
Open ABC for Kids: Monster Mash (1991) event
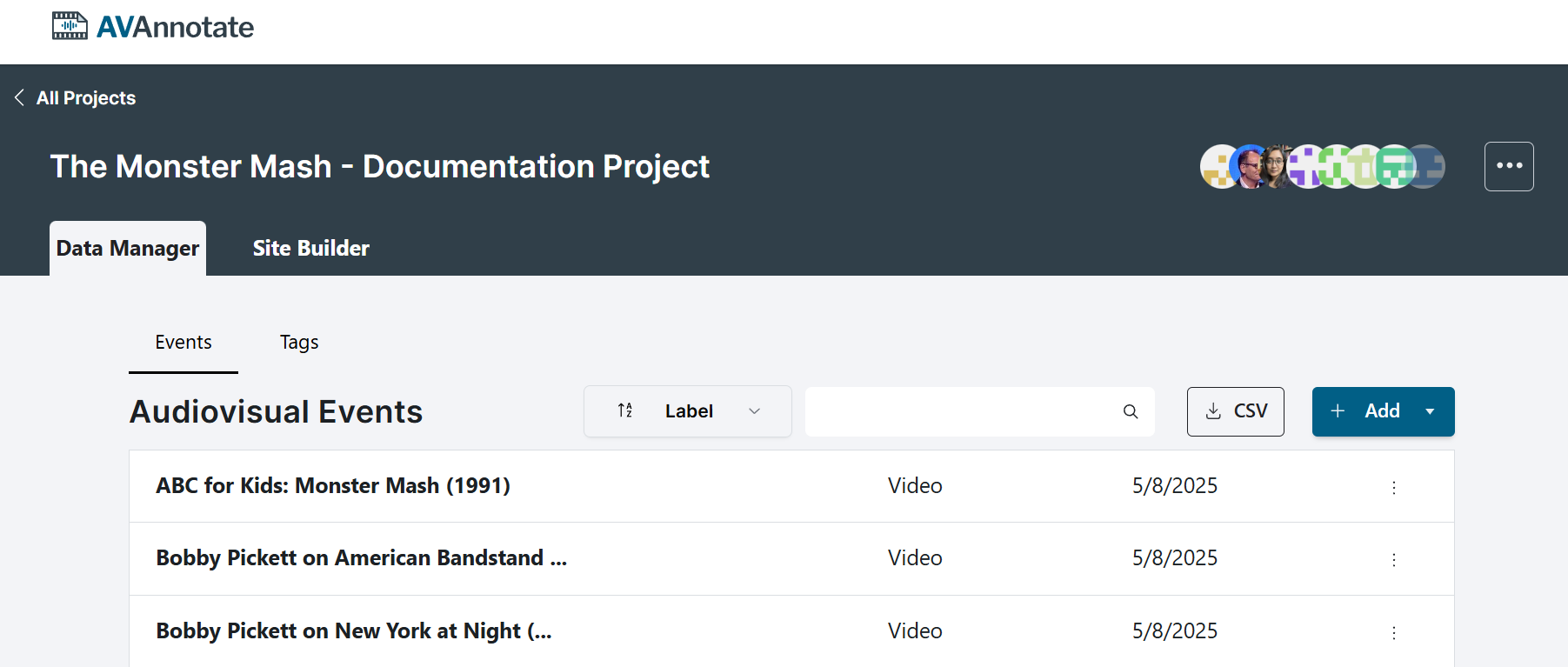click(x=333, y=485)
